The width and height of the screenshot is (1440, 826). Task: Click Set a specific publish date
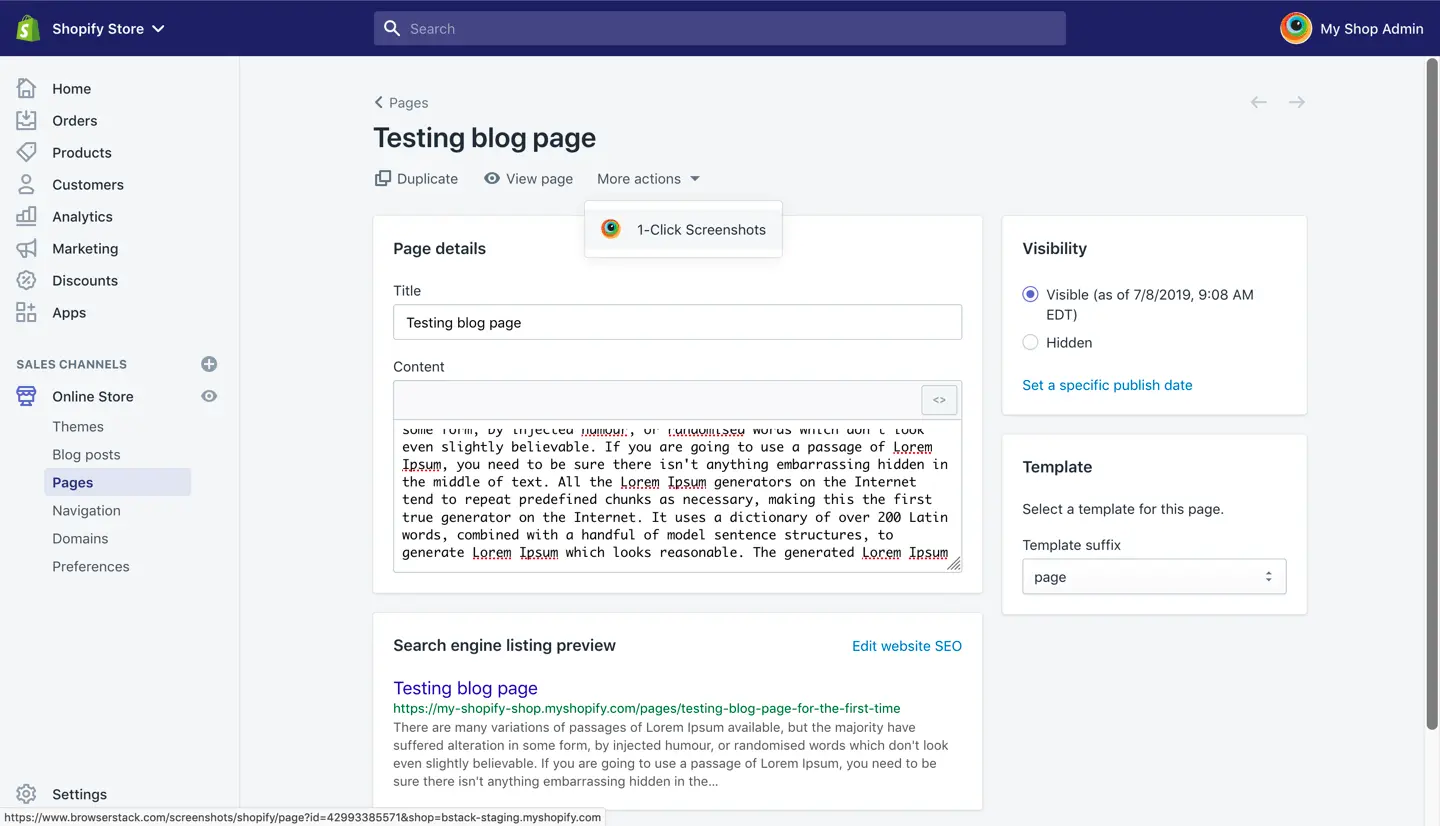pyautogui.click(x=1107, y=385)
